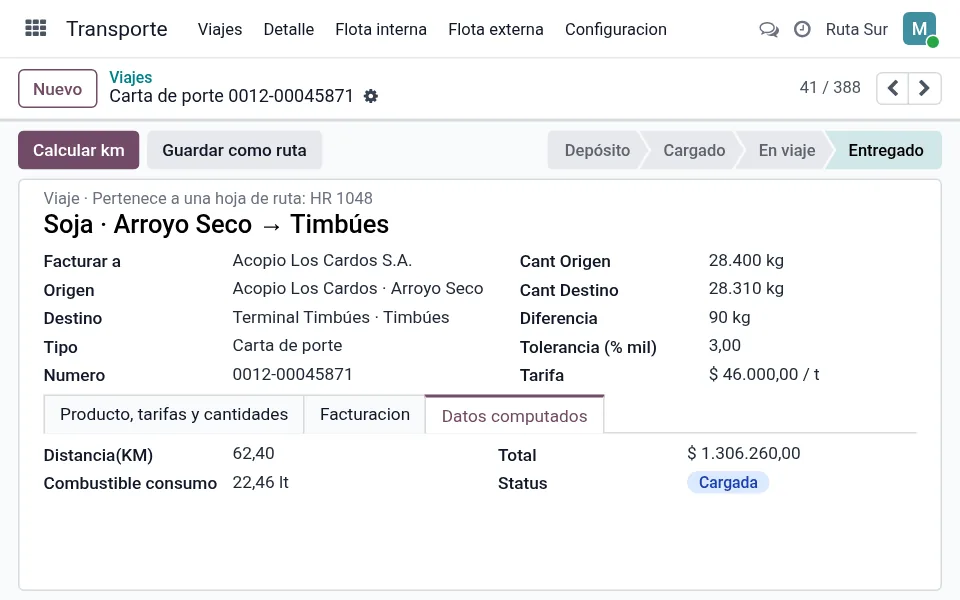The height and width of the screenshot is (600, 960).
Task: Open the activities clock icon
Action: (x=802, y=29)
